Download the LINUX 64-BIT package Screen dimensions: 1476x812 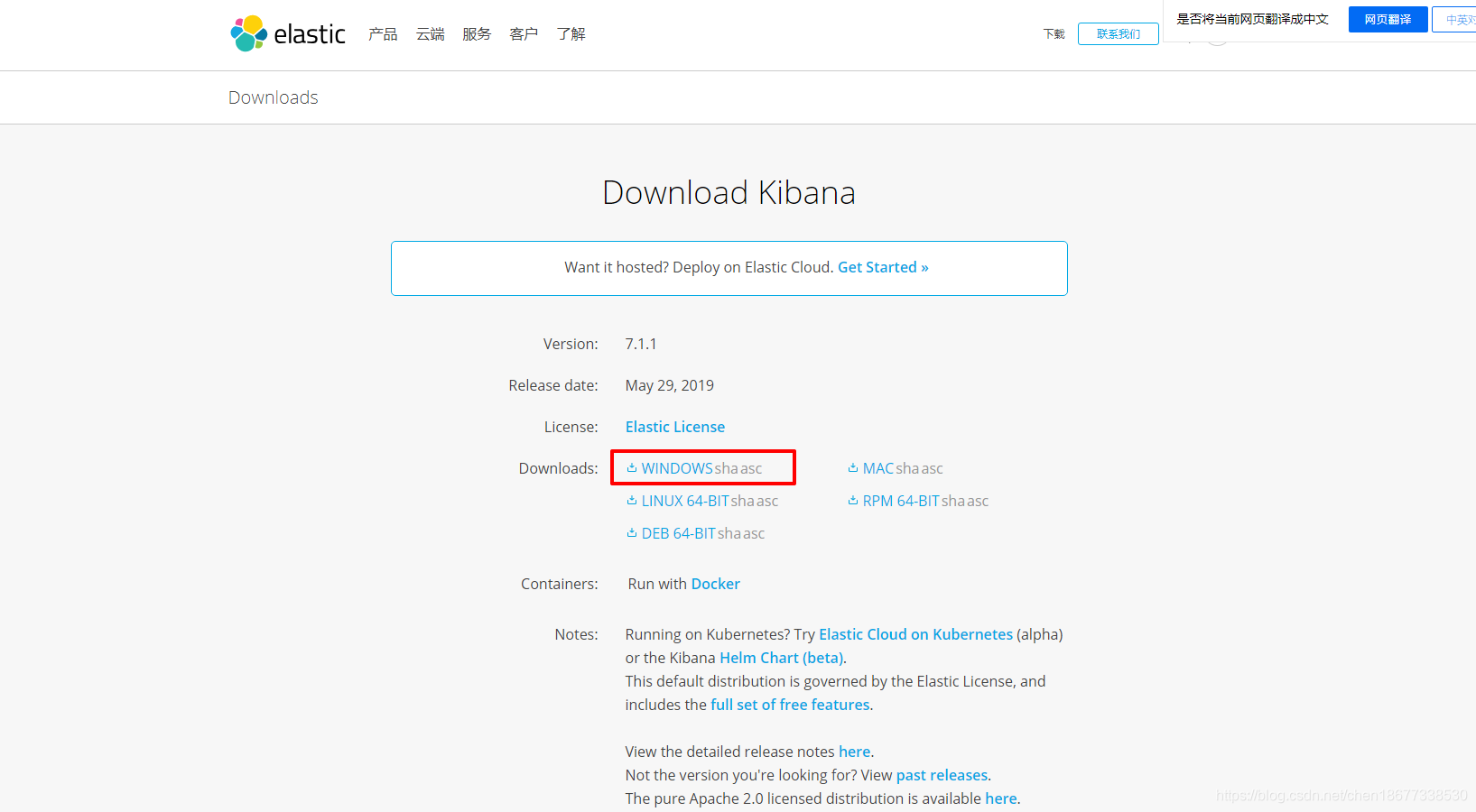[x=685, y=501]
